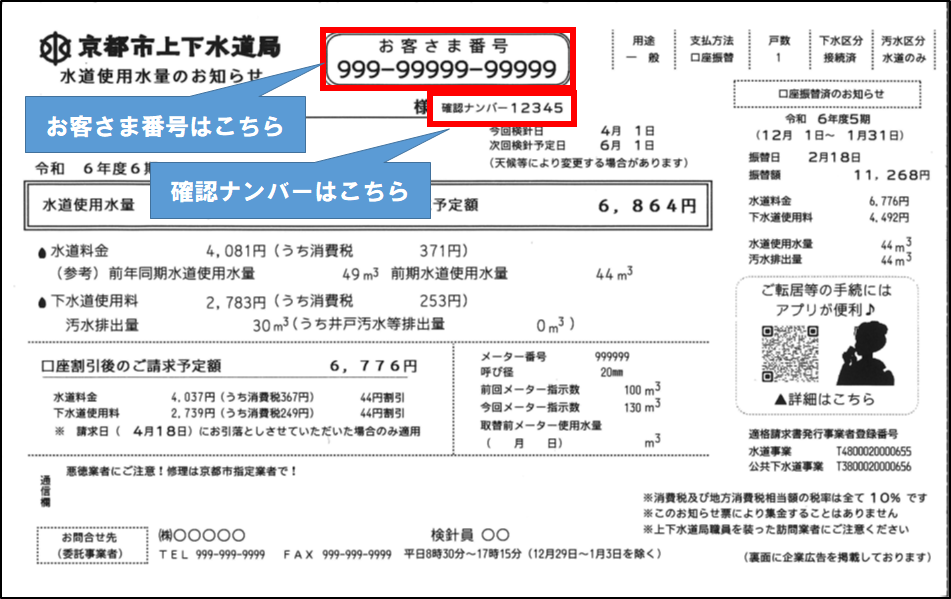This screenshot has width=951, height=599.
Task: Select the 支払方法 口座振替 cell
Action: coord(711,50)
